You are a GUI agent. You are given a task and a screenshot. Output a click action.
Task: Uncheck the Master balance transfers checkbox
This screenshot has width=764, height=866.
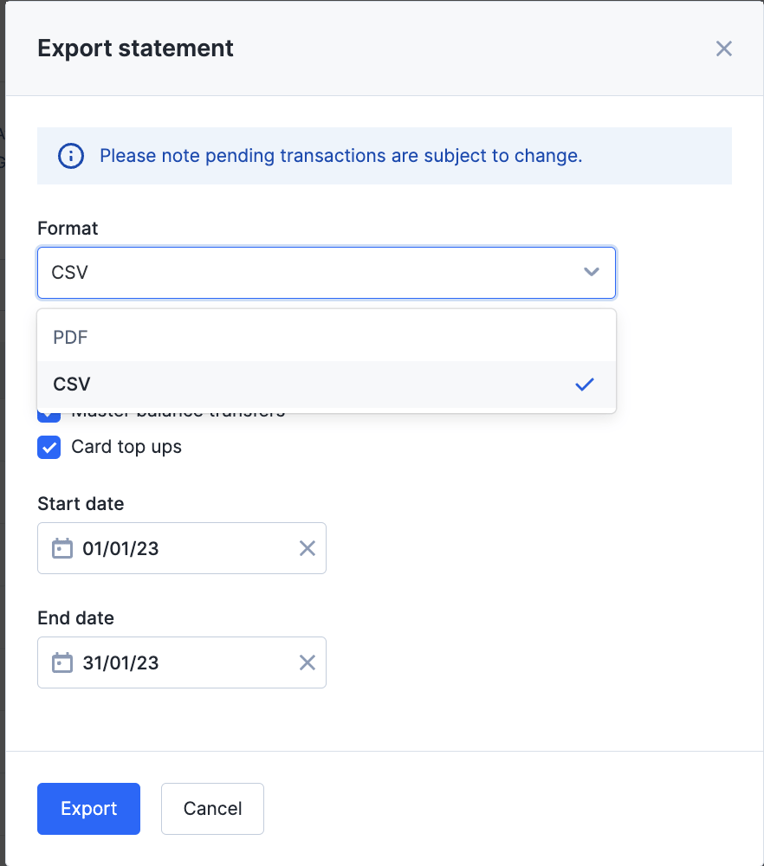(49, 410)
